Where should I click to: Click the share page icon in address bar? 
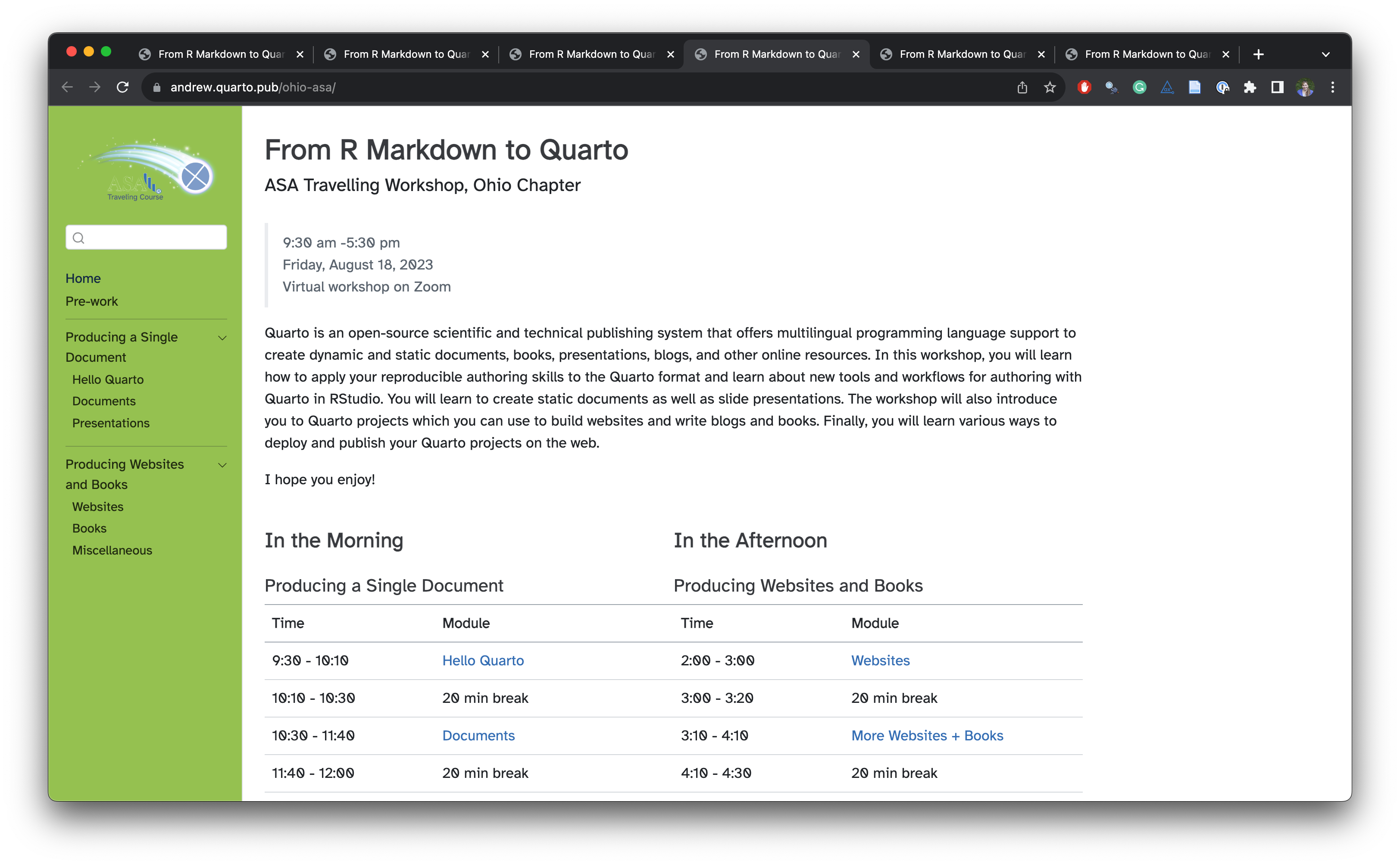coord(1022,87)
